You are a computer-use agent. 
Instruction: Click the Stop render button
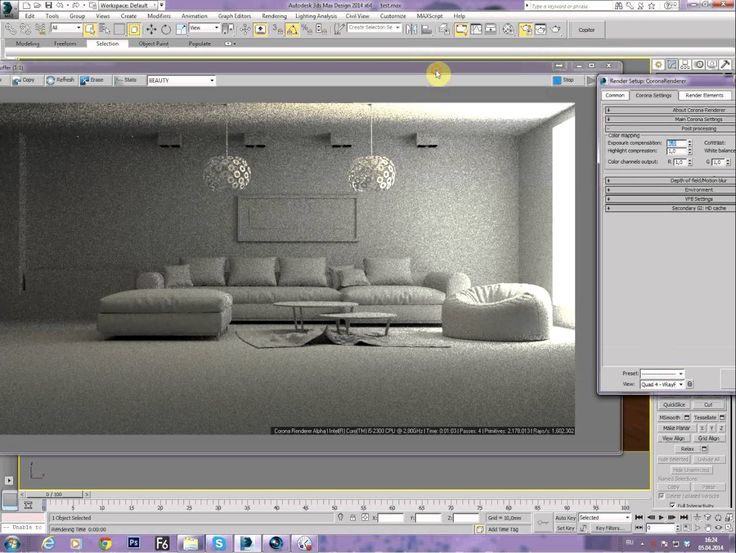563,80
